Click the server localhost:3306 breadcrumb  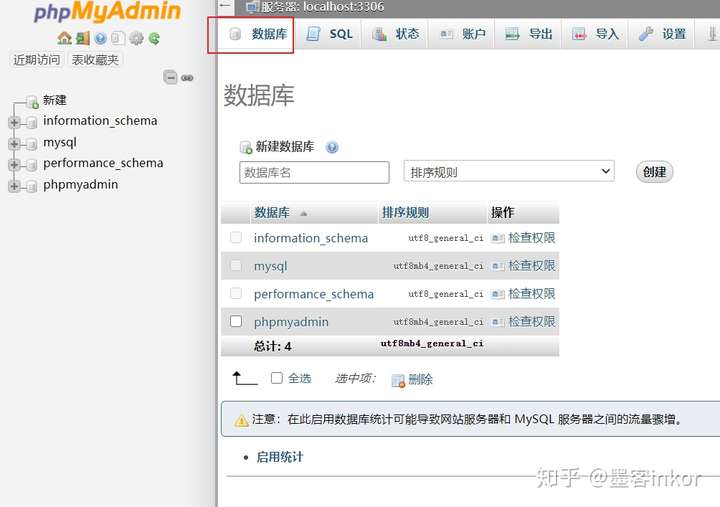click(323, 6)
